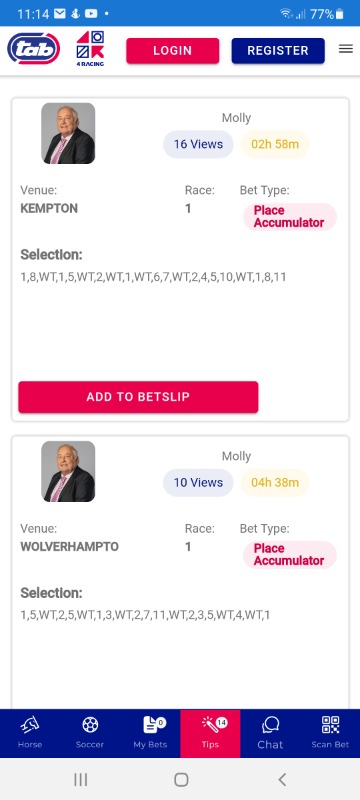Tap Molly's photo on Wolverhampton tip
The height and width of the screenshot is (800, 360).
tap(68, 471)
